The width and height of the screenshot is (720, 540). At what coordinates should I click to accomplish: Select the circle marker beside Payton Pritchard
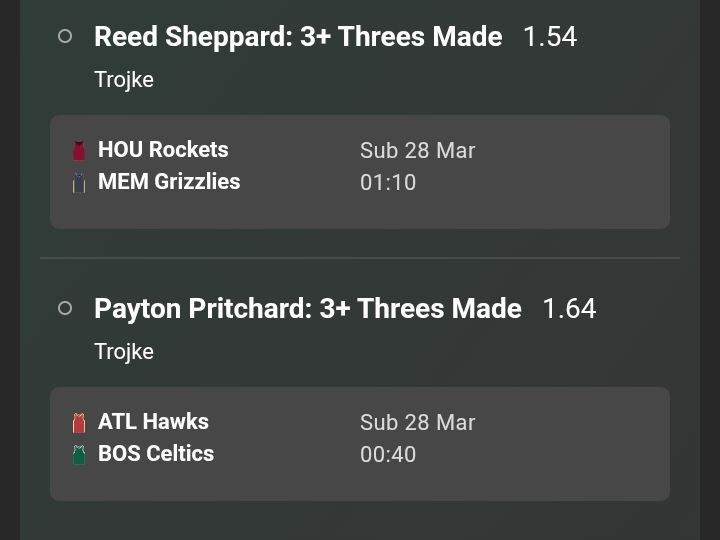click(65, 308)
